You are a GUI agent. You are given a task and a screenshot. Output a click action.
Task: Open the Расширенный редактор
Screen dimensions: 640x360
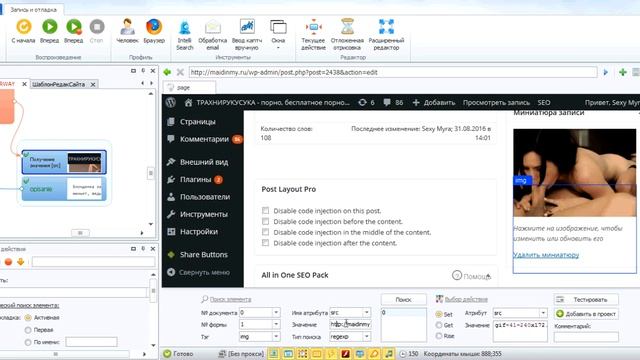point(386,27)
